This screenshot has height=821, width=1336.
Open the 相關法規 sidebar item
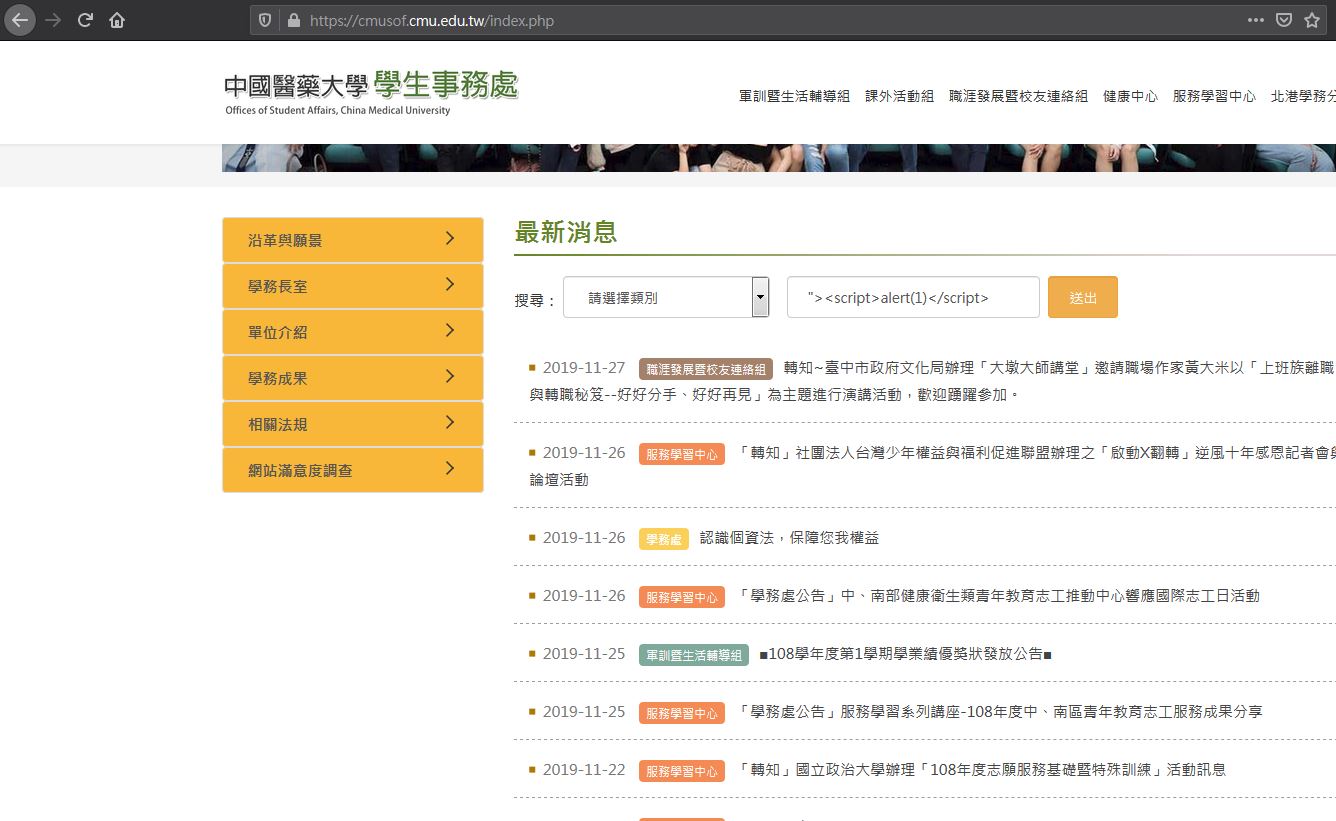(353, 424)
